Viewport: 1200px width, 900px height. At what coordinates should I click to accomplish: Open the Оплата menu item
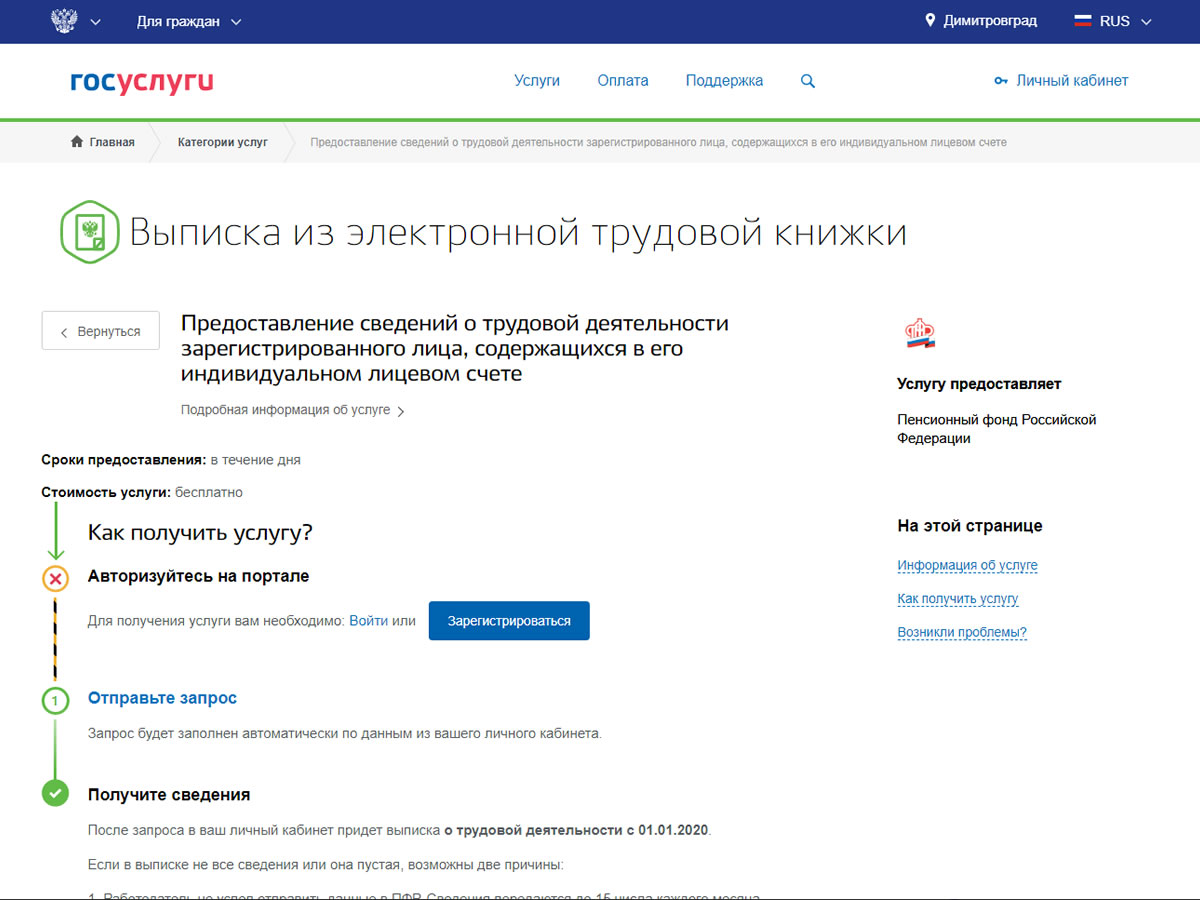point(623,81)
